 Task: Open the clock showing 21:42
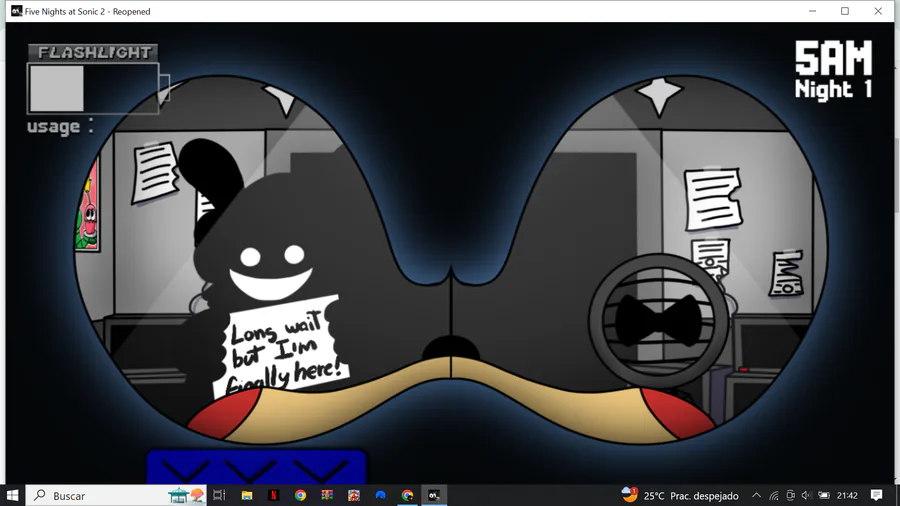click(847, 495)
